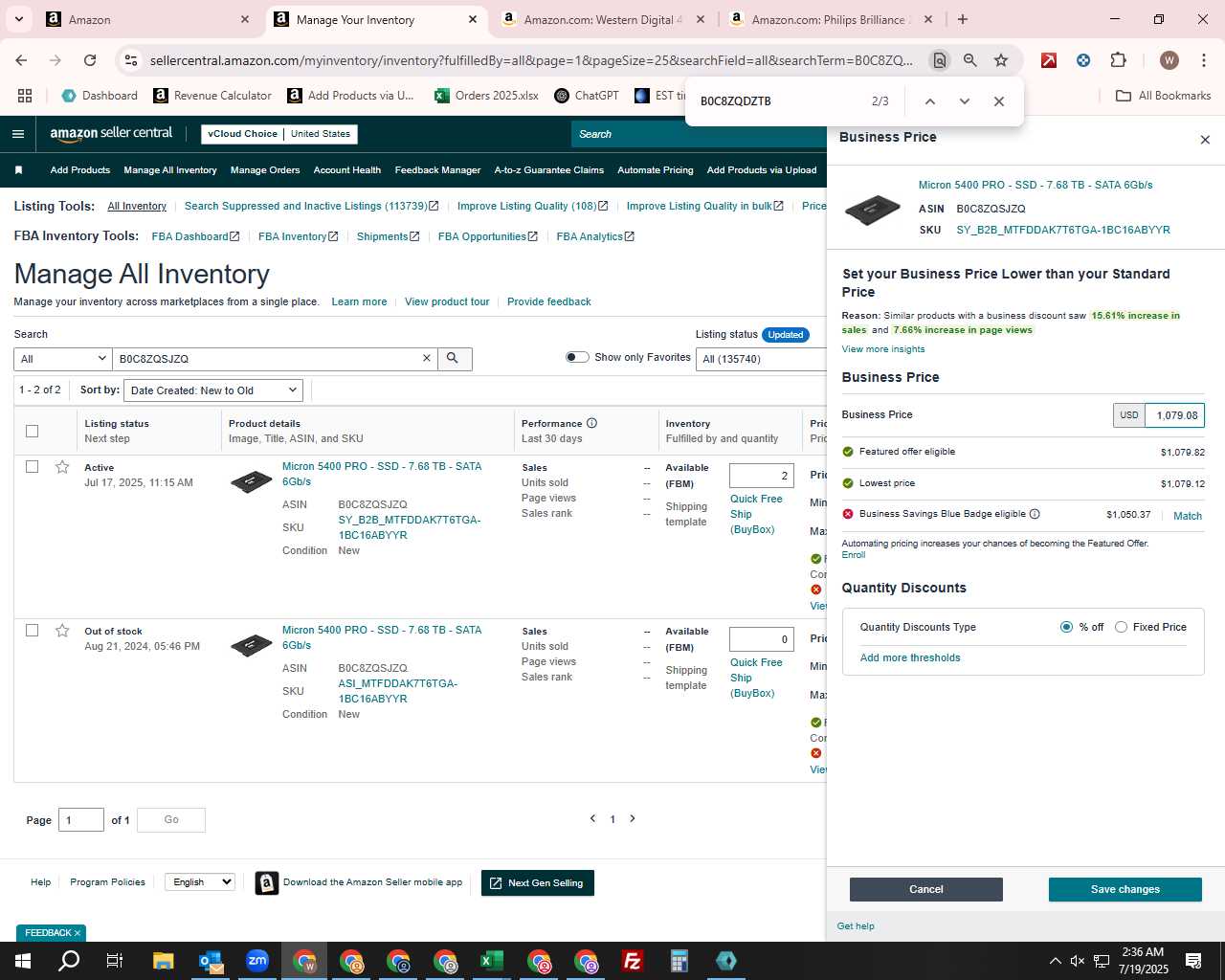Open Listing status All (135740) dropdown
The height and width of the screenshot is (980, 1225).
762,359
